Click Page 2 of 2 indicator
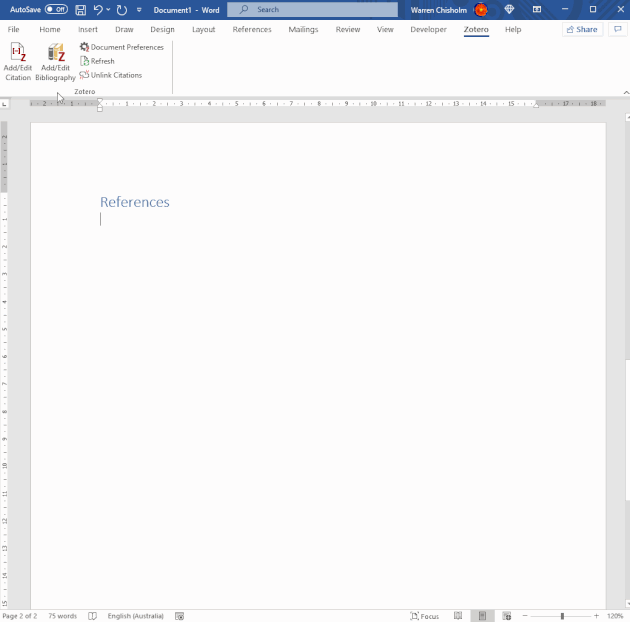This screenshot has width=630, height=622. [x=20, y=616]
